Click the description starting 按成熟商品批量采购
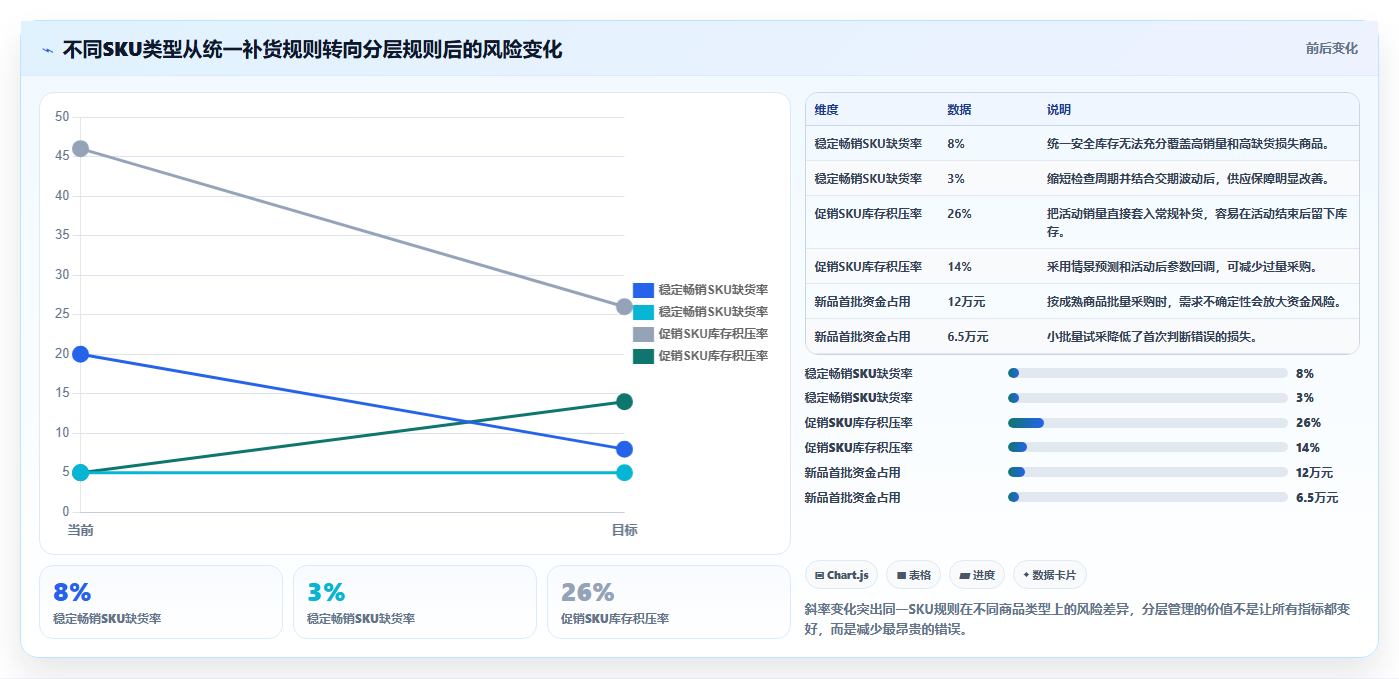 click(1195, 302)
